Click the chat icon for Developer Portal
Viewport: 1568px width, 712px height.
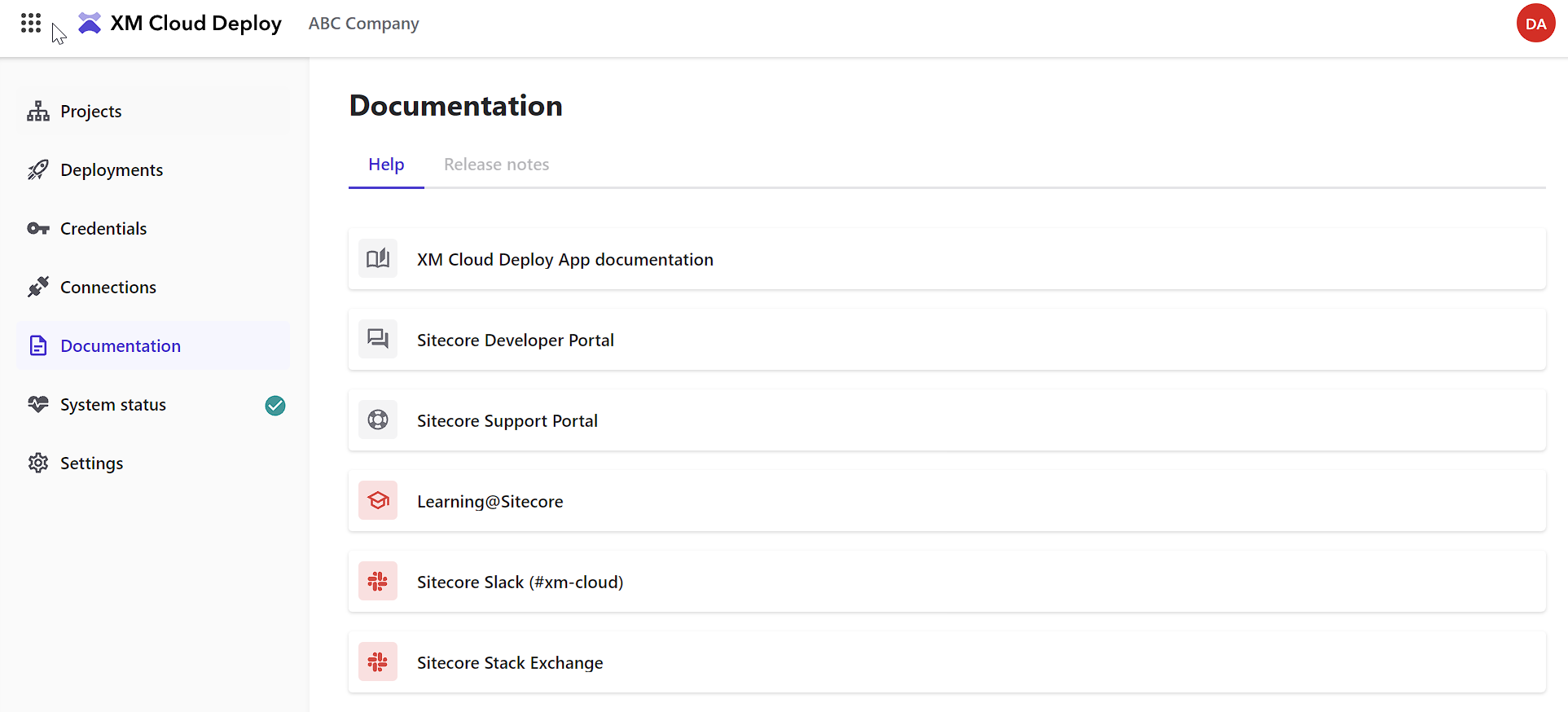[378, 340]
